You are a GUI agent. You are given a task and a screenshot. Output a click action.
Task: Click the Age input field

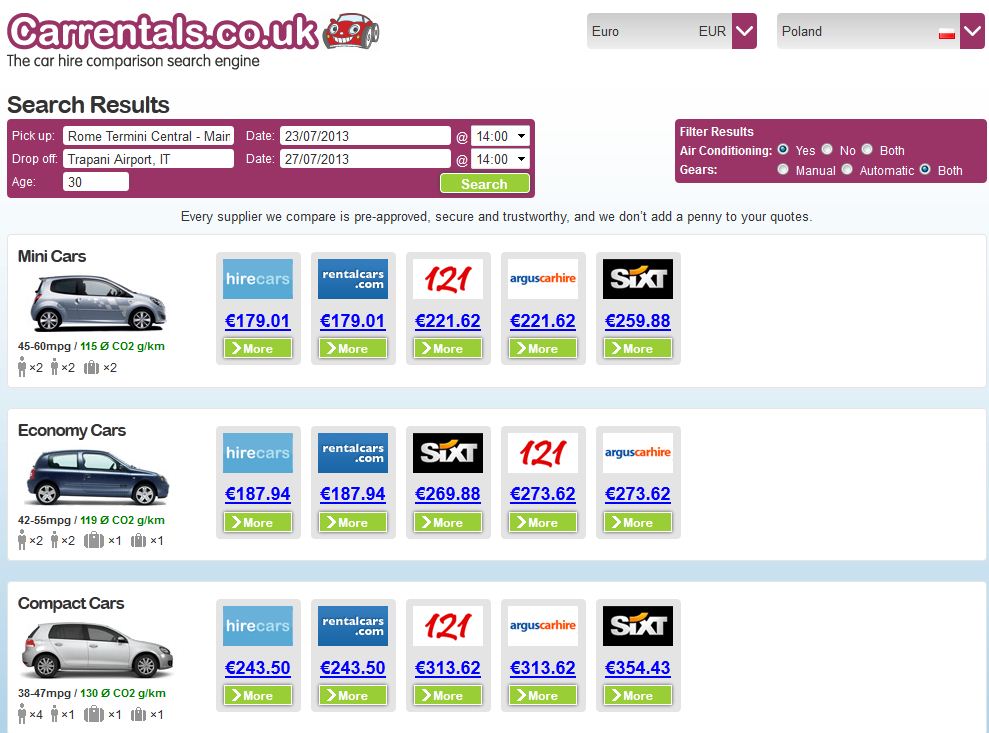click(x=96, y=182)
